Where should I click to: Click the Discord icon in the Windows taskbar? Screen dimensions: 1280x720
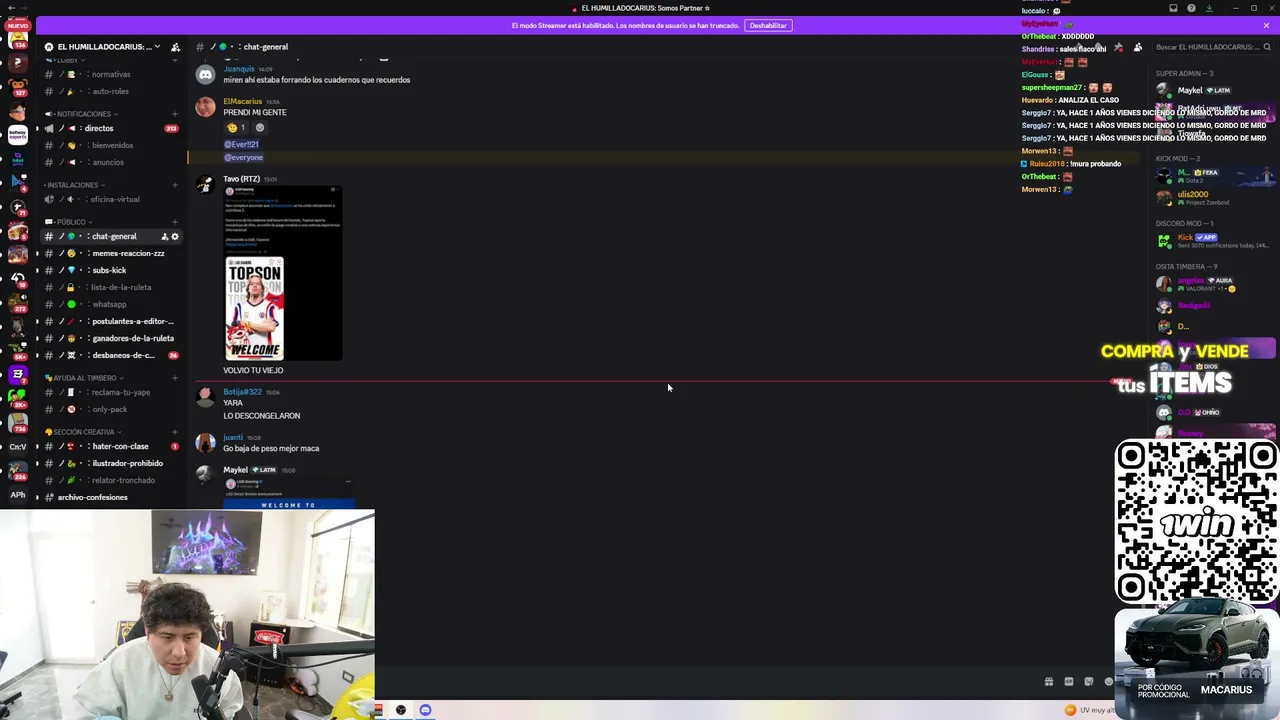[x=425, y=710]
